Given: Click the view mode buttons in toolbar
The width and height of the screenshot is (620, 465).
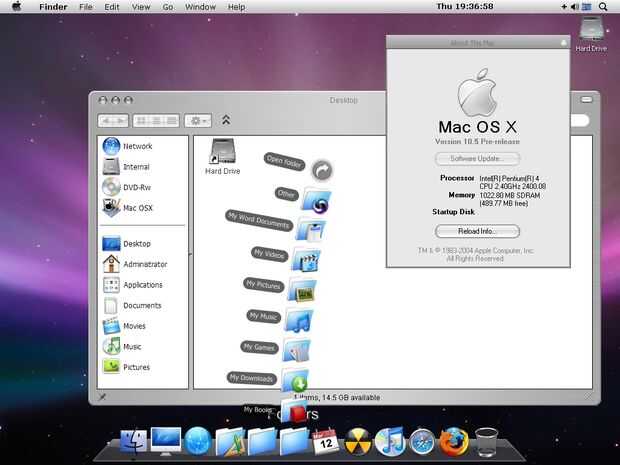Looking at the screenshot, I should click(156, 121).
